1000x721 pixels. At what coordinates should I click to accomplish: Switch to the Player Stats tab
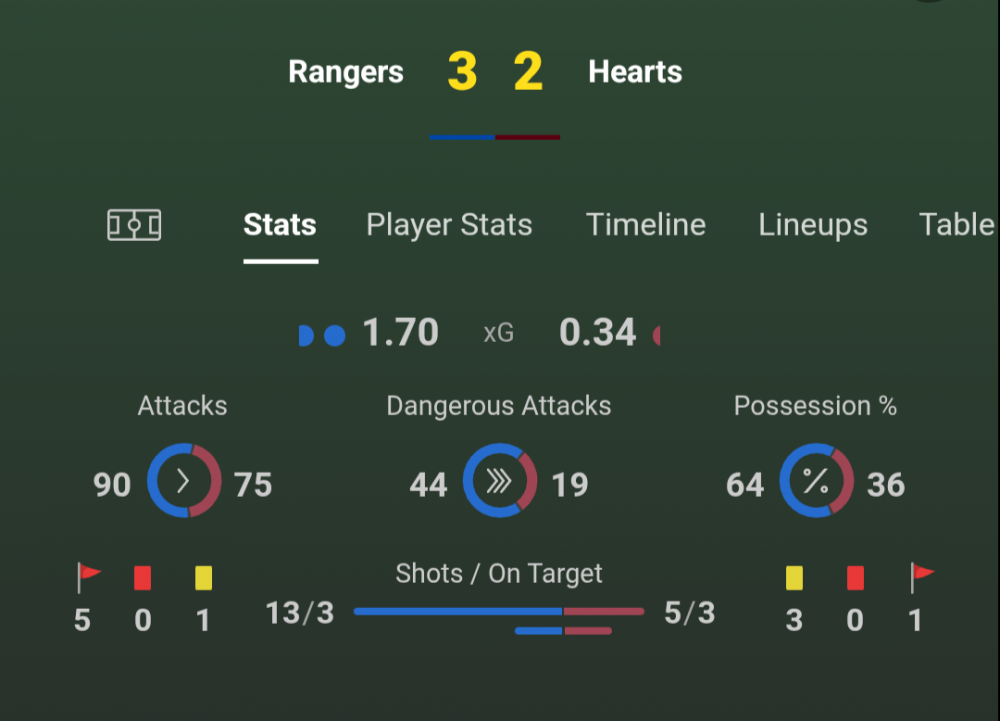point(449,225)
